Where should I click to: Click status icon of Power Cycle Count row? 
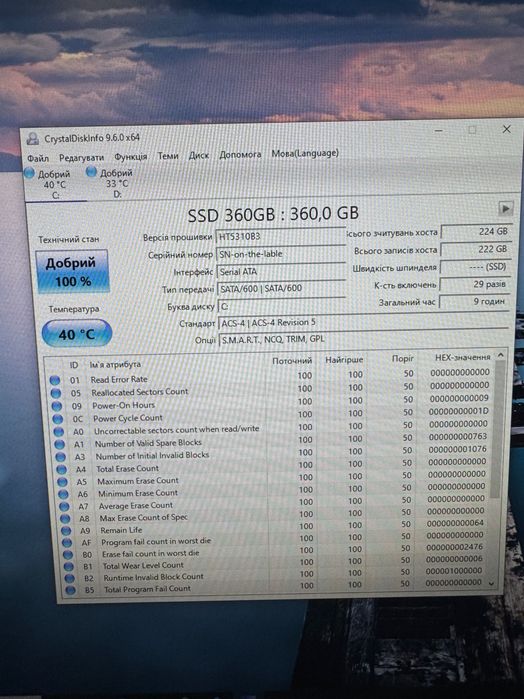click(x=58, y=419)
